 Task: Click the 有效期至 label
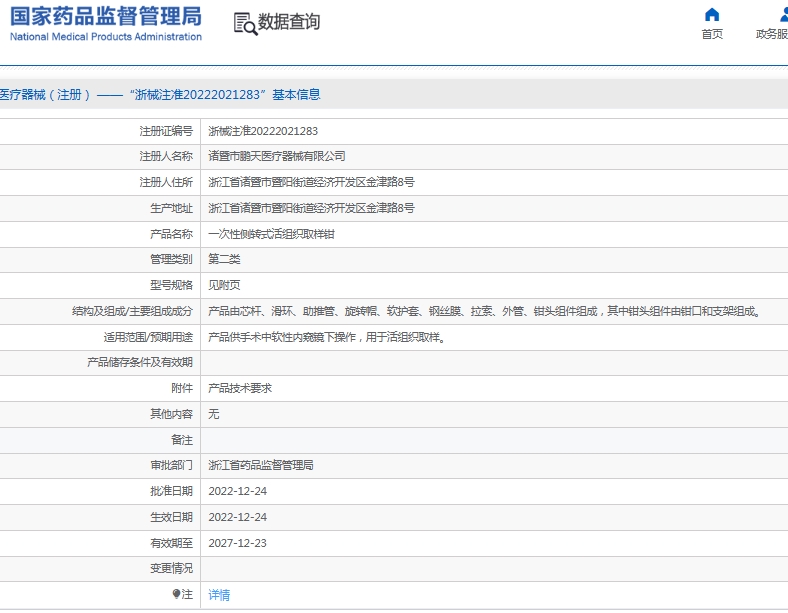[x=171, y=543]
